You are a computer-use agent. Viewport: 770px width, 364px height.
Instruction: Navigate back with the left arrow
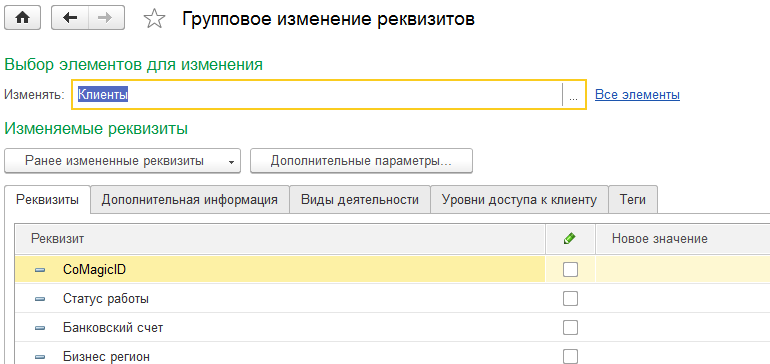[x=70, y=18]
